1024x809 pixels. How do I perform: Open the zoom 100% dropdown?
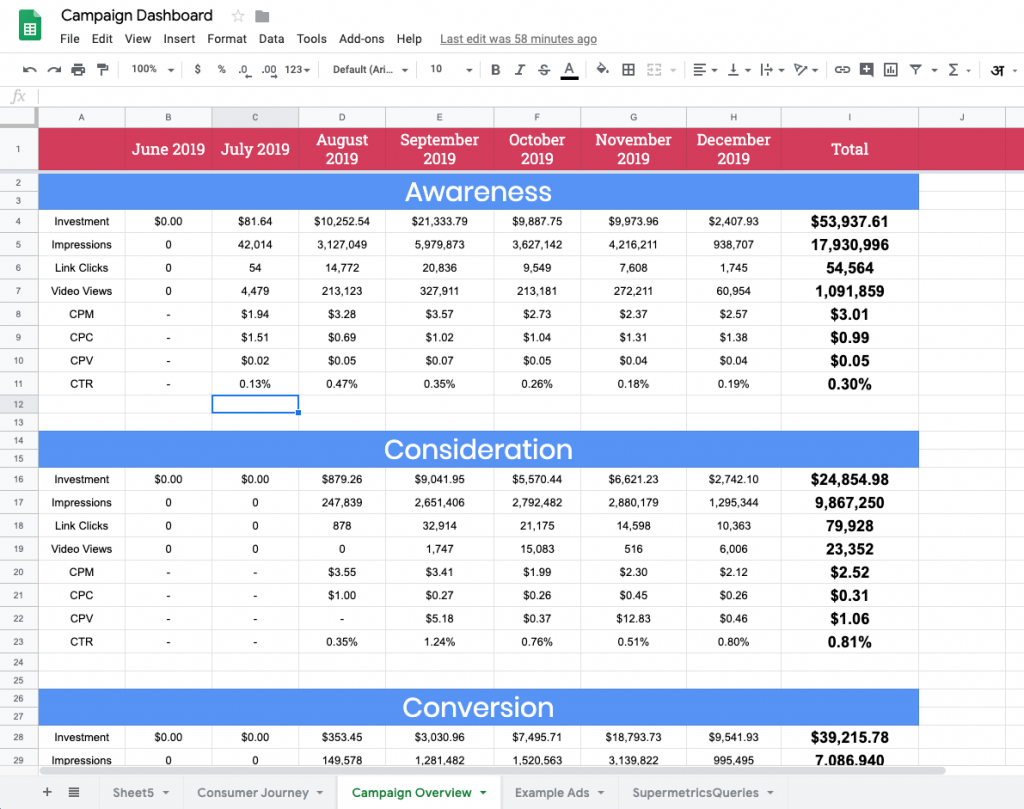pos(152,70)
